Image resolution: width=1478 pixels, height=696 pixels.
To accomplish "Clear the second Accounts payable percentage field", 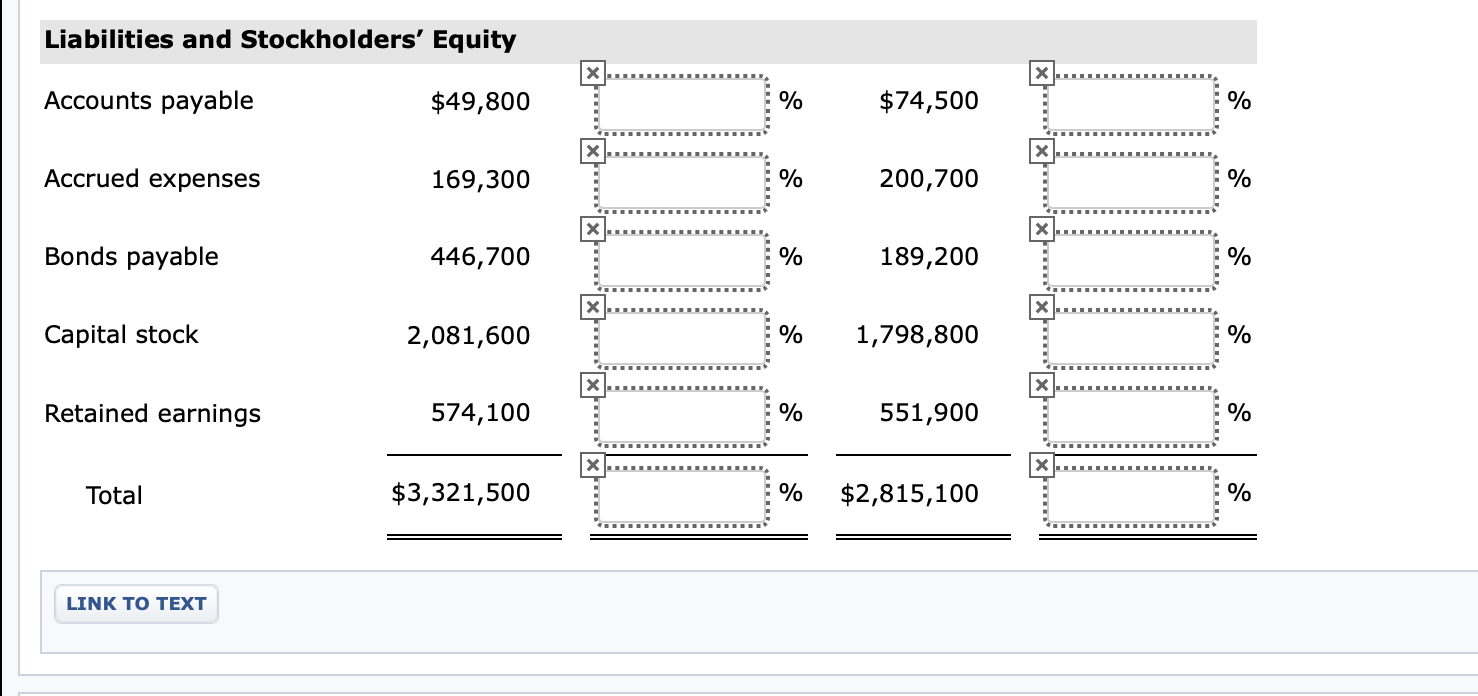I will click(x=1040, y=72).
